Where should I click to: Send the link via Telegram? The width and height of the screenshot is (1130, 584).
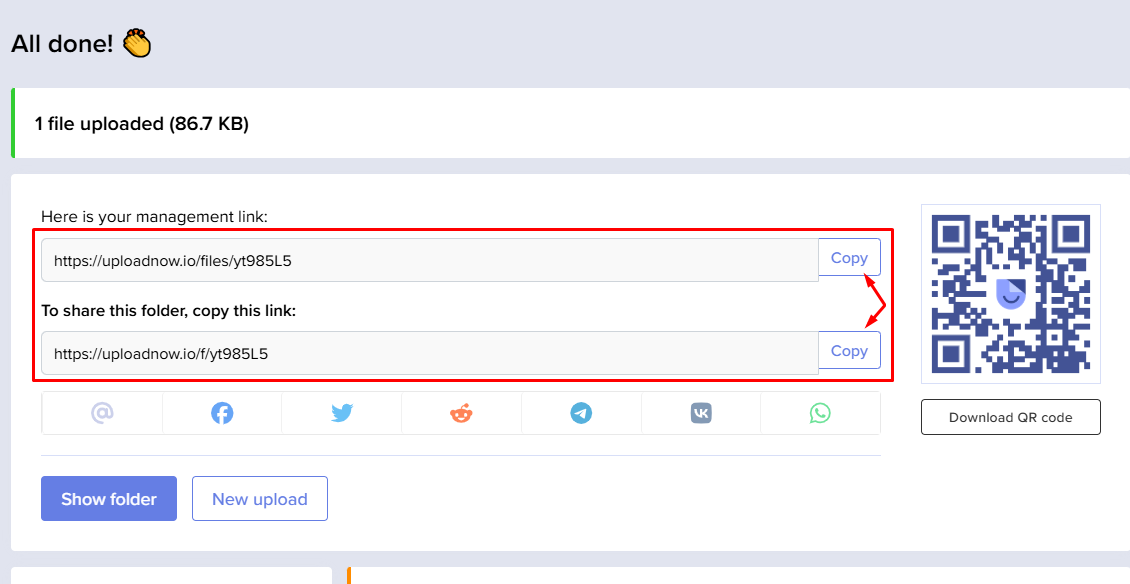[581, 412]
